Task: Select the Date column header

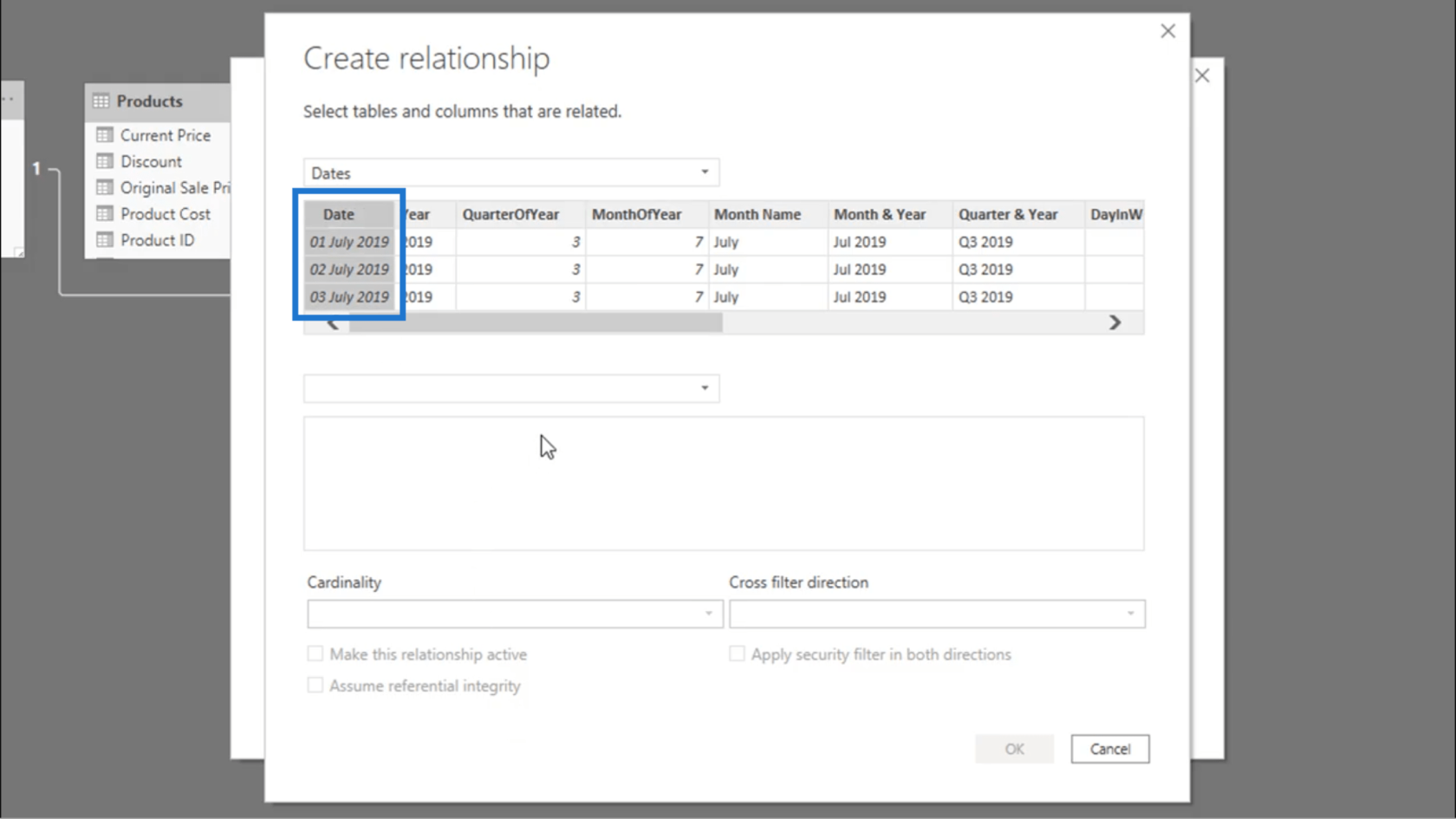Action: 349,214
